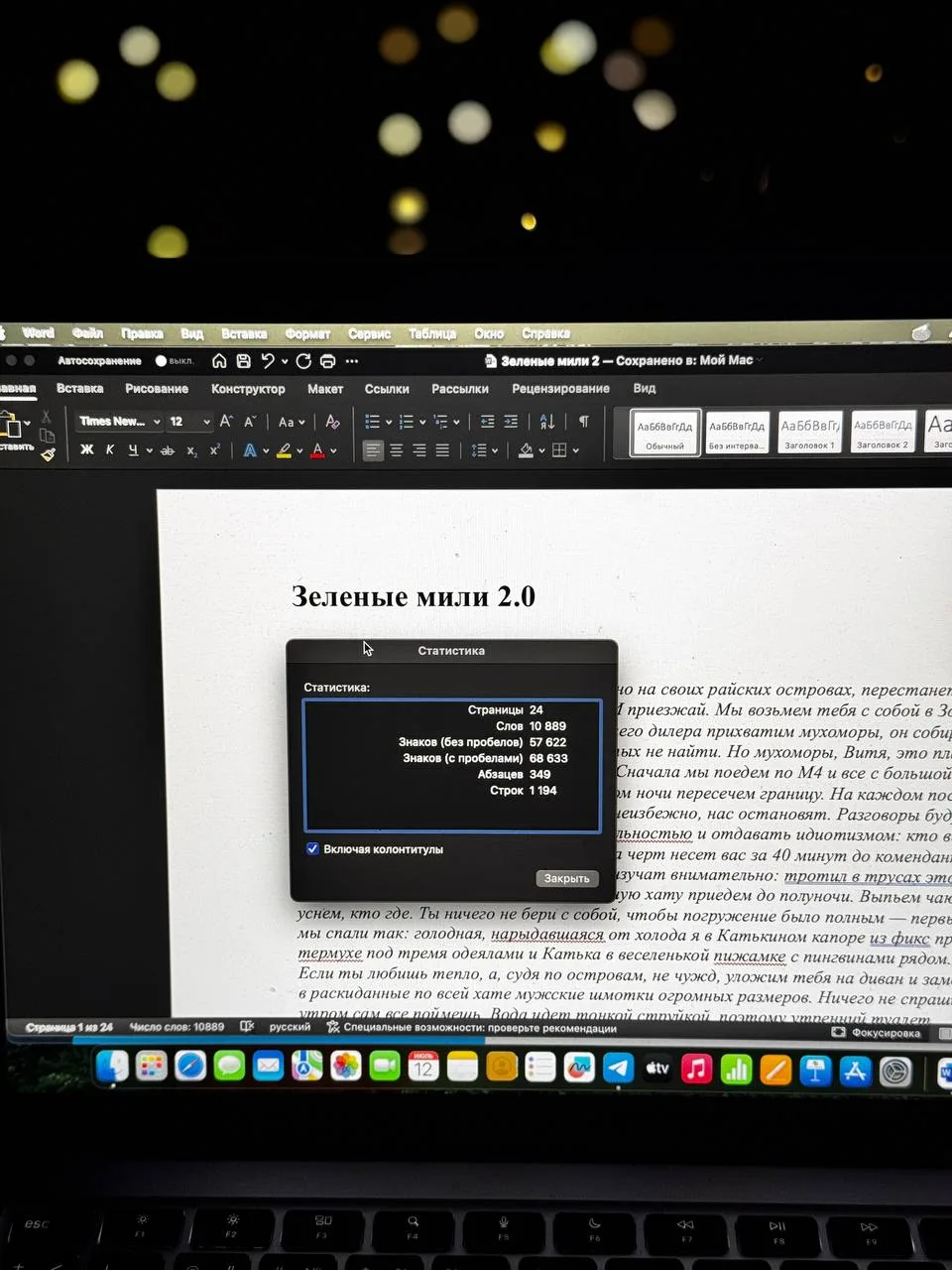This screenshot has height=1270, width=952.
Task: Click the undo arrow in title bar
Action: tap(268, 361)
